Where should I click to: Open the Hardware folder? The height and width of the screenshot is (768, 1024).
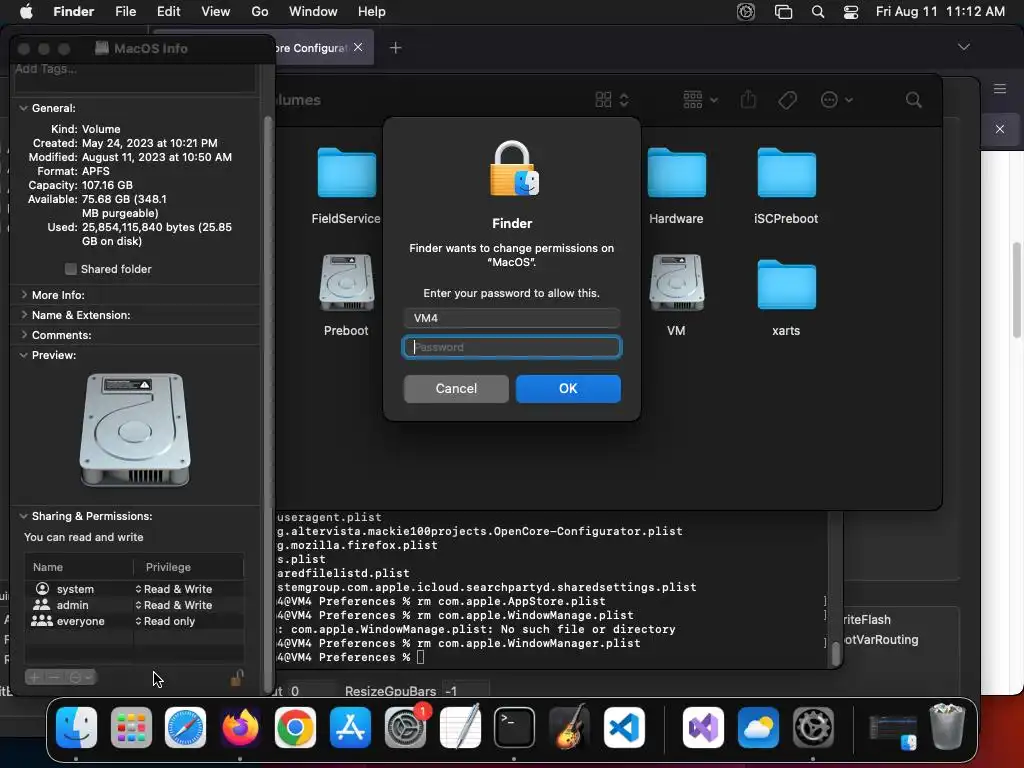(677, 173)
